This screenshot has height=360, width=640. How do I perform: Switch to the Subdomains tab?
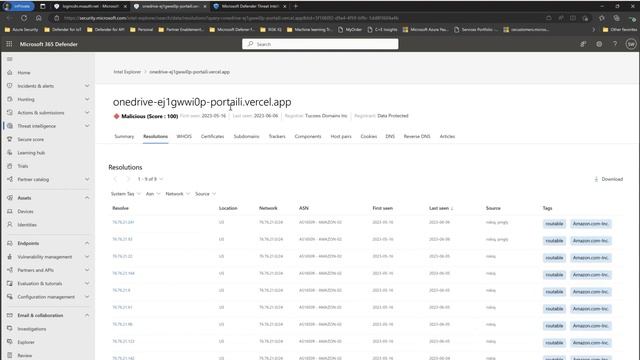click(x=246, y=136)
